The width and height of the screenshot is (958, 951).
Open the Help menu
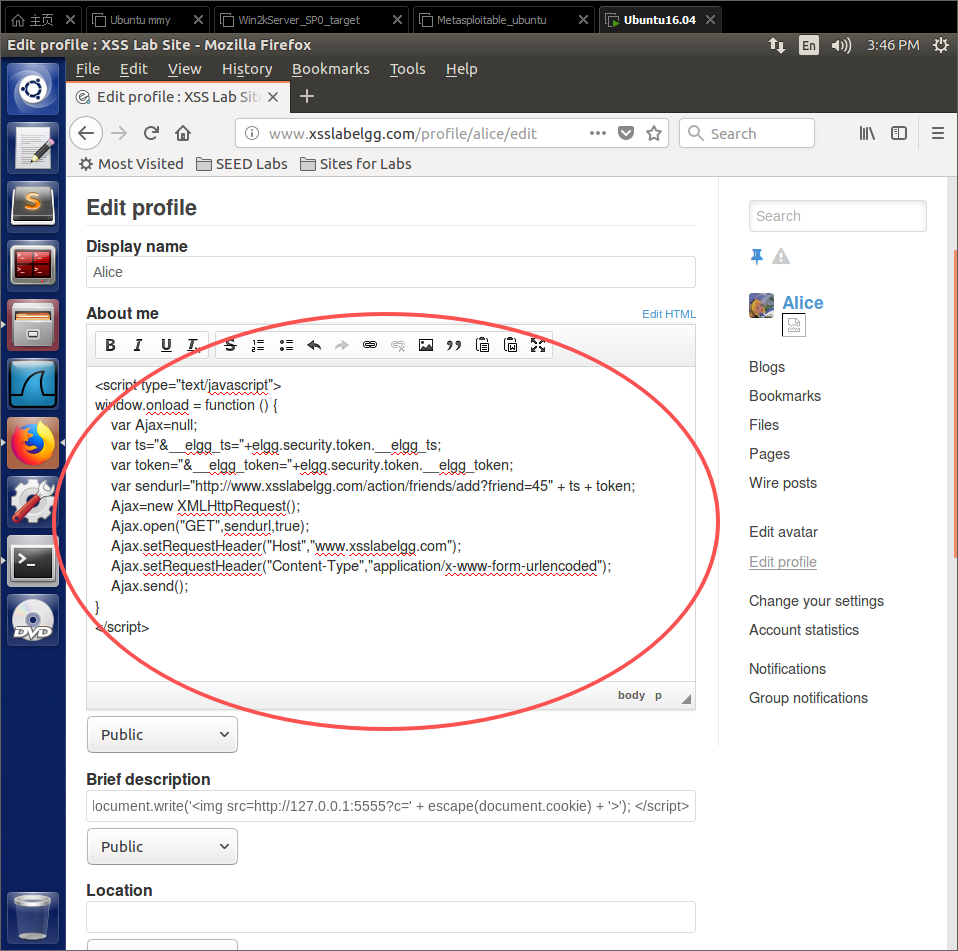(461, 69)
